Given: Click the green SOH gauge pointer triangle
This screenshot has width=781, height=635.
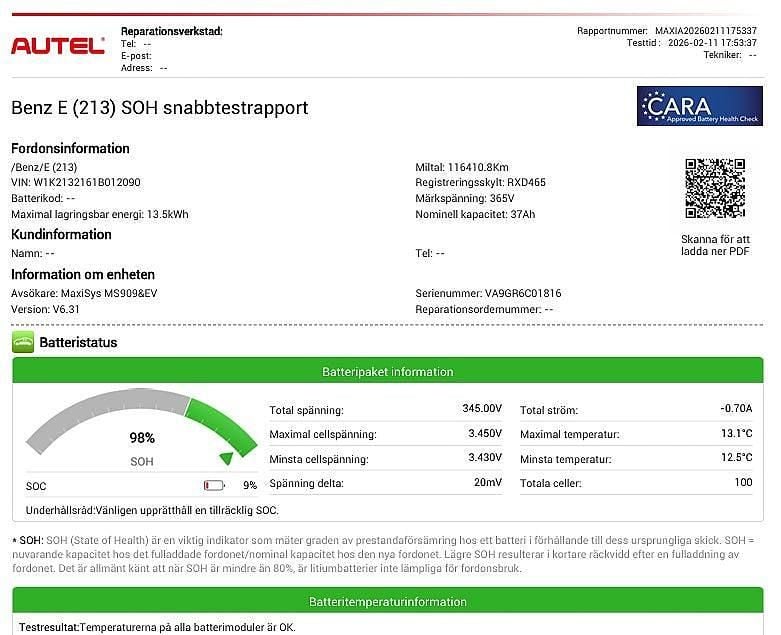Looking at the screenshot, I should (227, 458).
